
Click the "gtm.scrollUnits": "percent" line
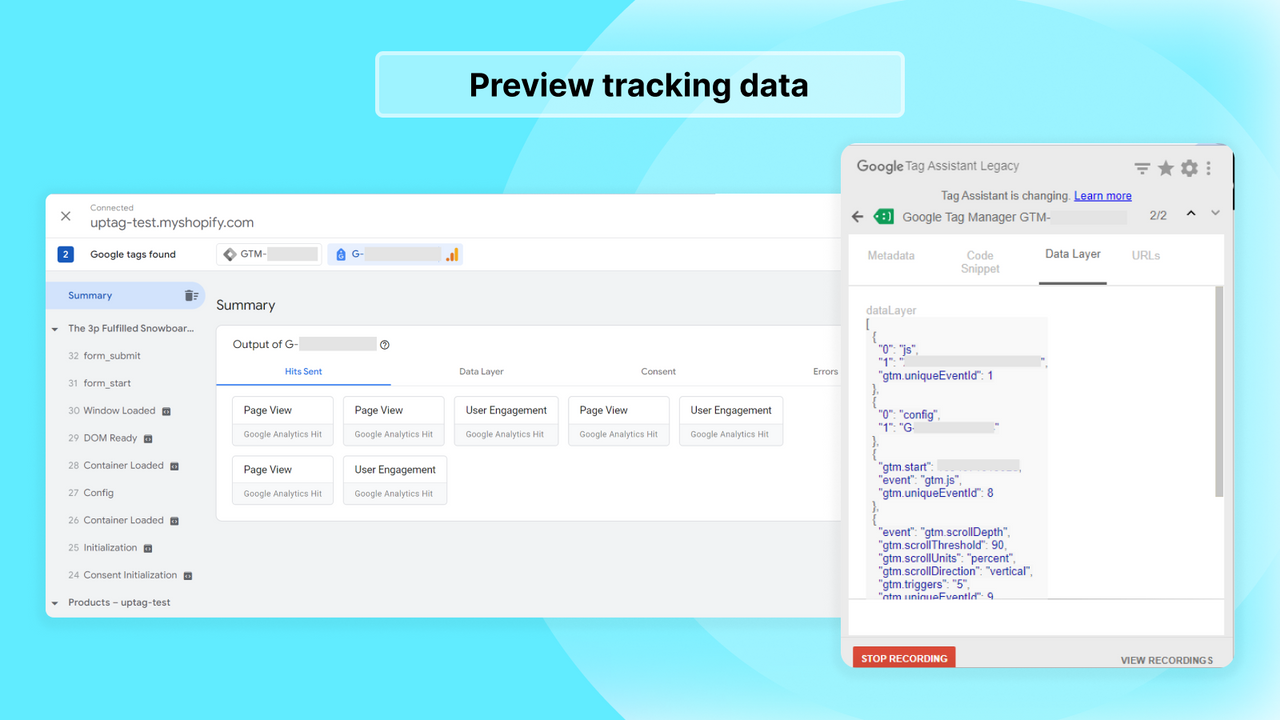[946, 558]
